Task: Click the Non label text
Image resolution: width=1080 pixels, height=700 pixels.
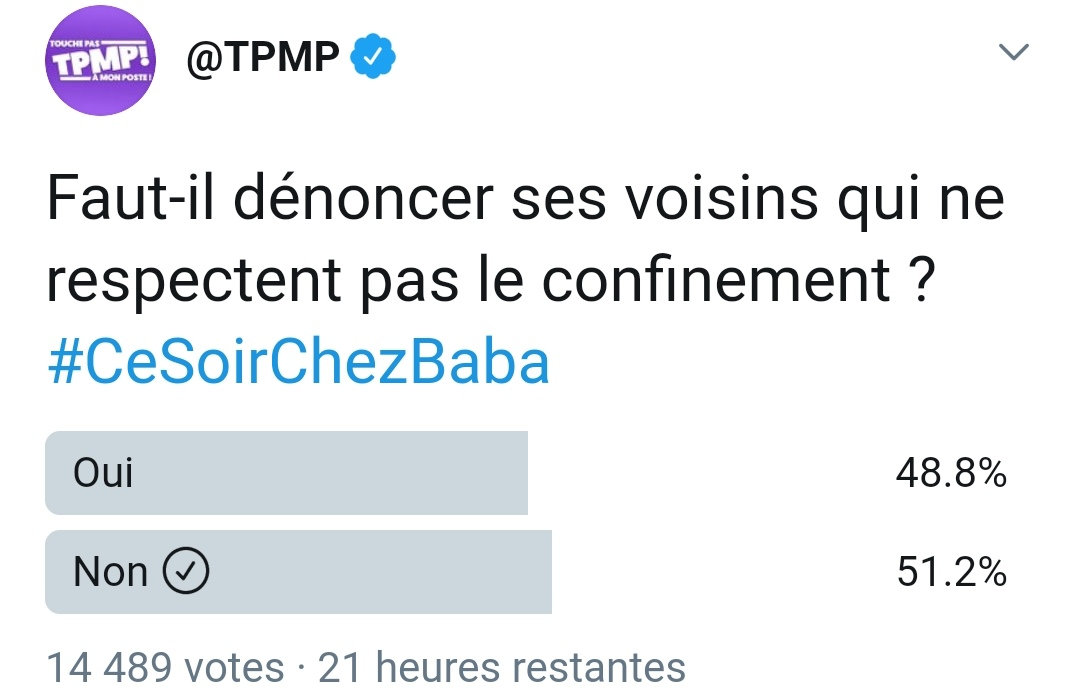Action: click(110, 572)
